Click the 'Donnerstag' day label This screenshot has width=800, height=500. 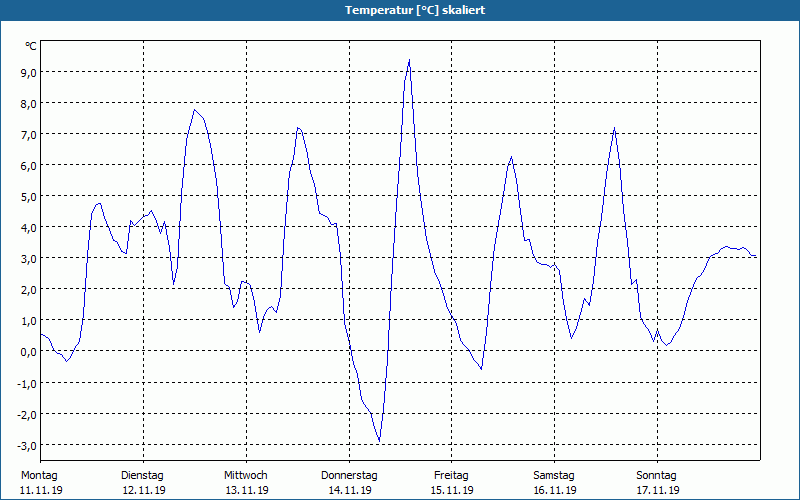[x=349, y=476]
